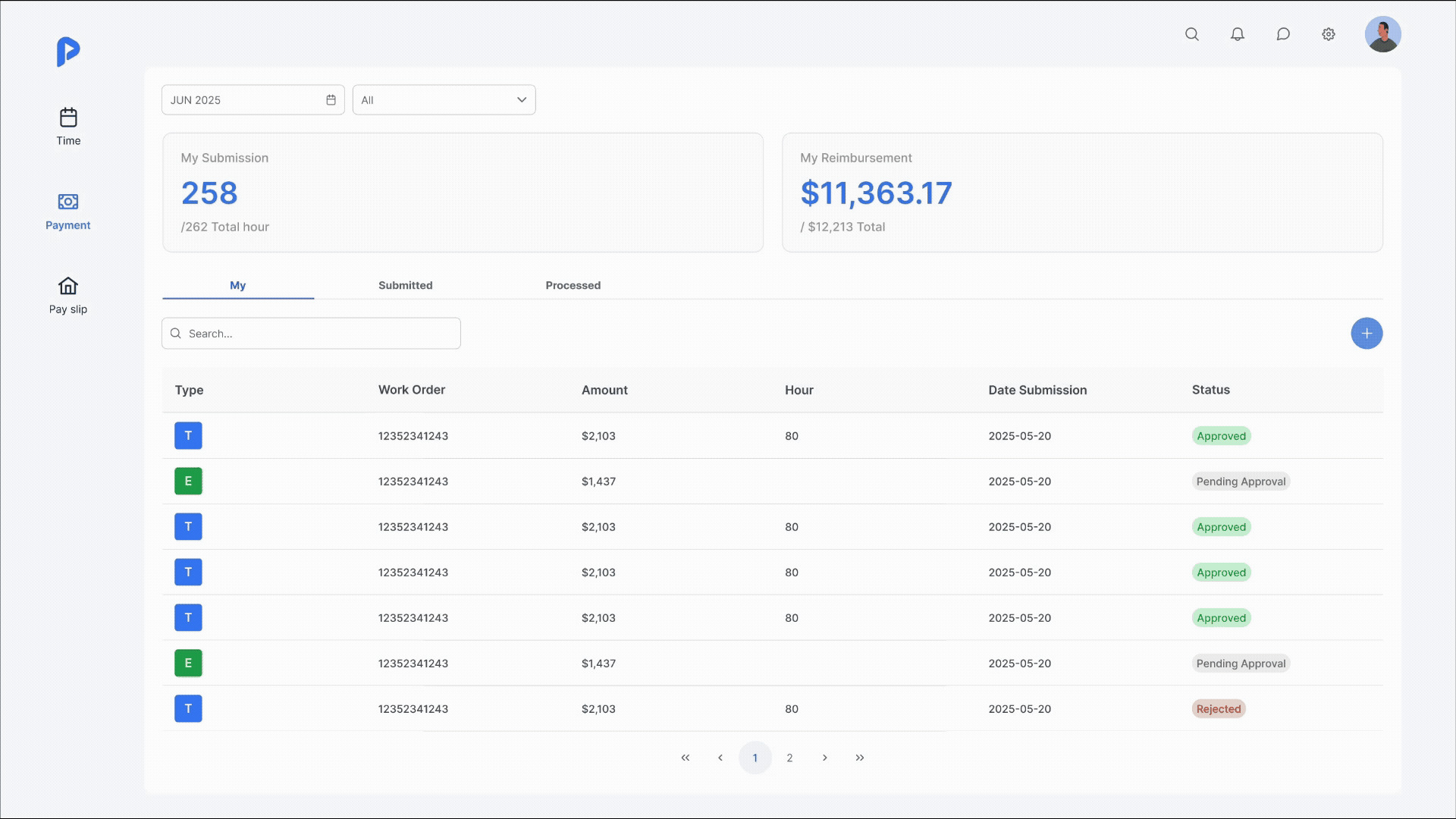
Task: Expand the All filter dropdown
Action: pos(444,100)
